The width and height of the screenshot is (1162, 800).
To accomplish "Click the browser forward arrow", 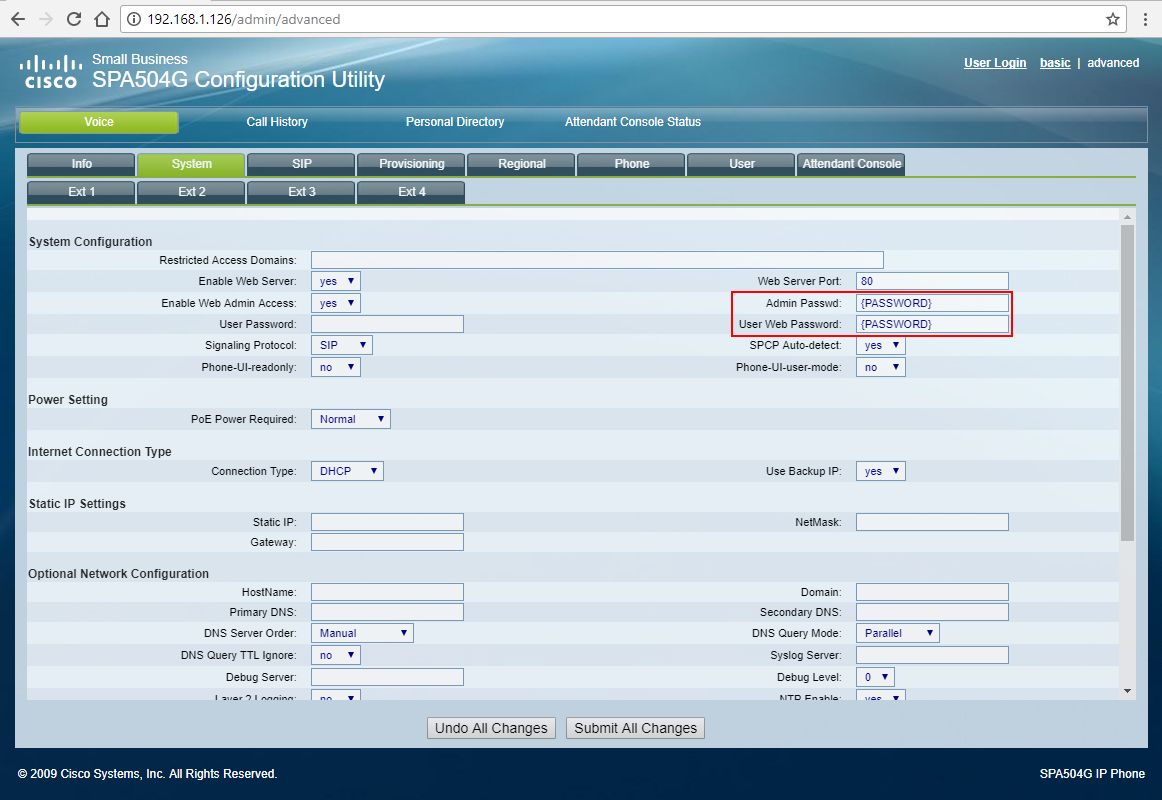I will 46,19.
